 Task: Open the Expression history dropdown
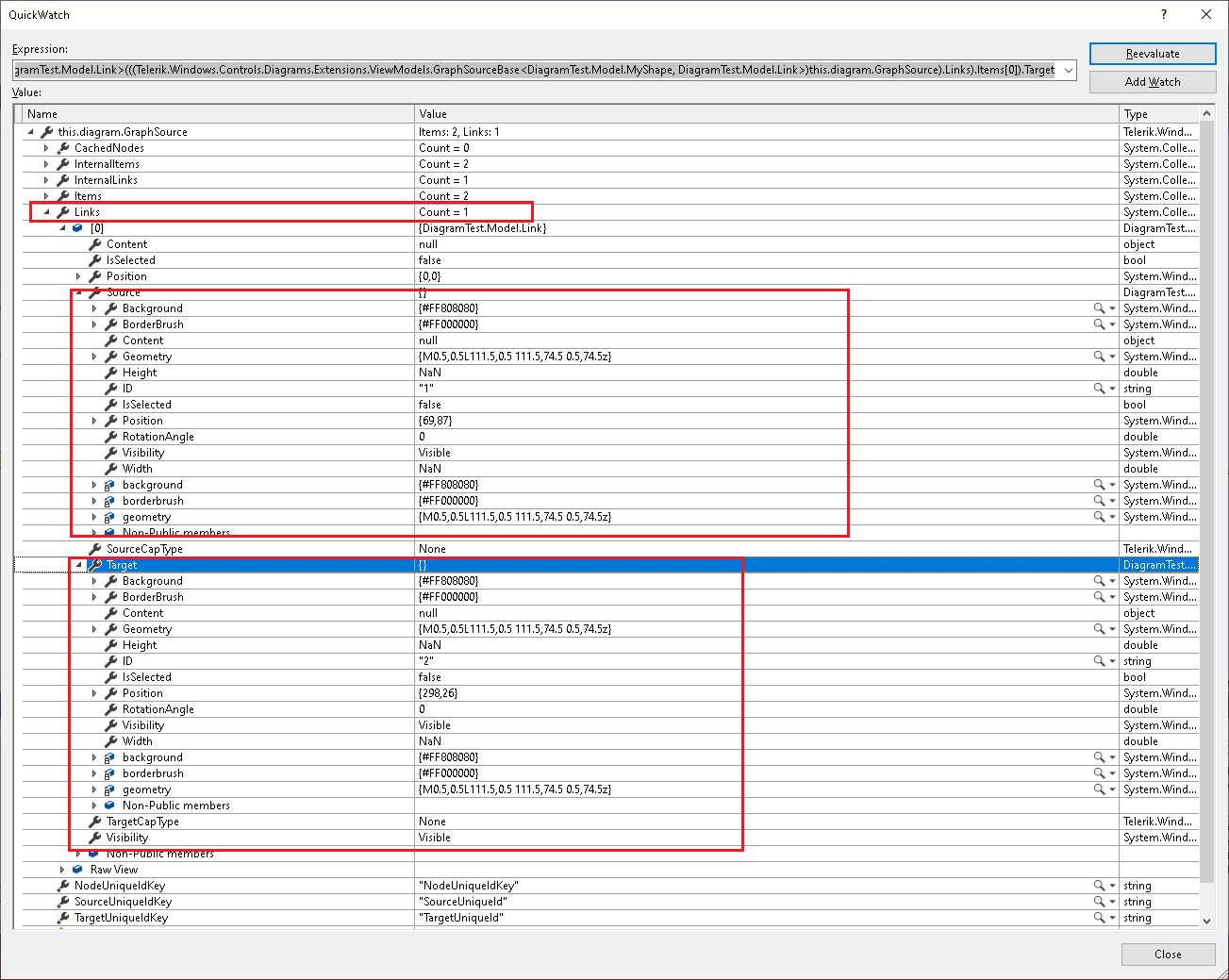1068,70
